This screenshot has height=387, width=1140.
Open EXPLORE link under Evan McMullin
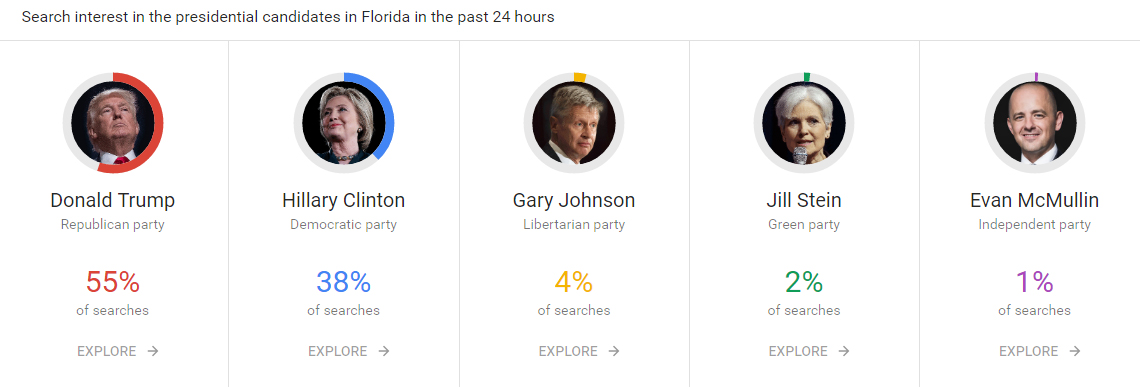1040,351
